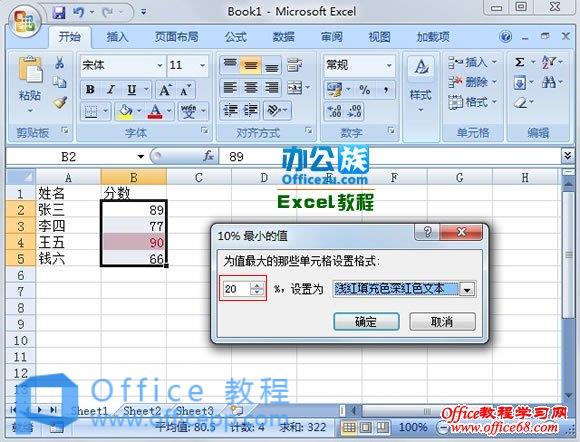Save the workbook from the quick access toolbar
The height and width of the screenshot is (442, 580).
point(59,13)
